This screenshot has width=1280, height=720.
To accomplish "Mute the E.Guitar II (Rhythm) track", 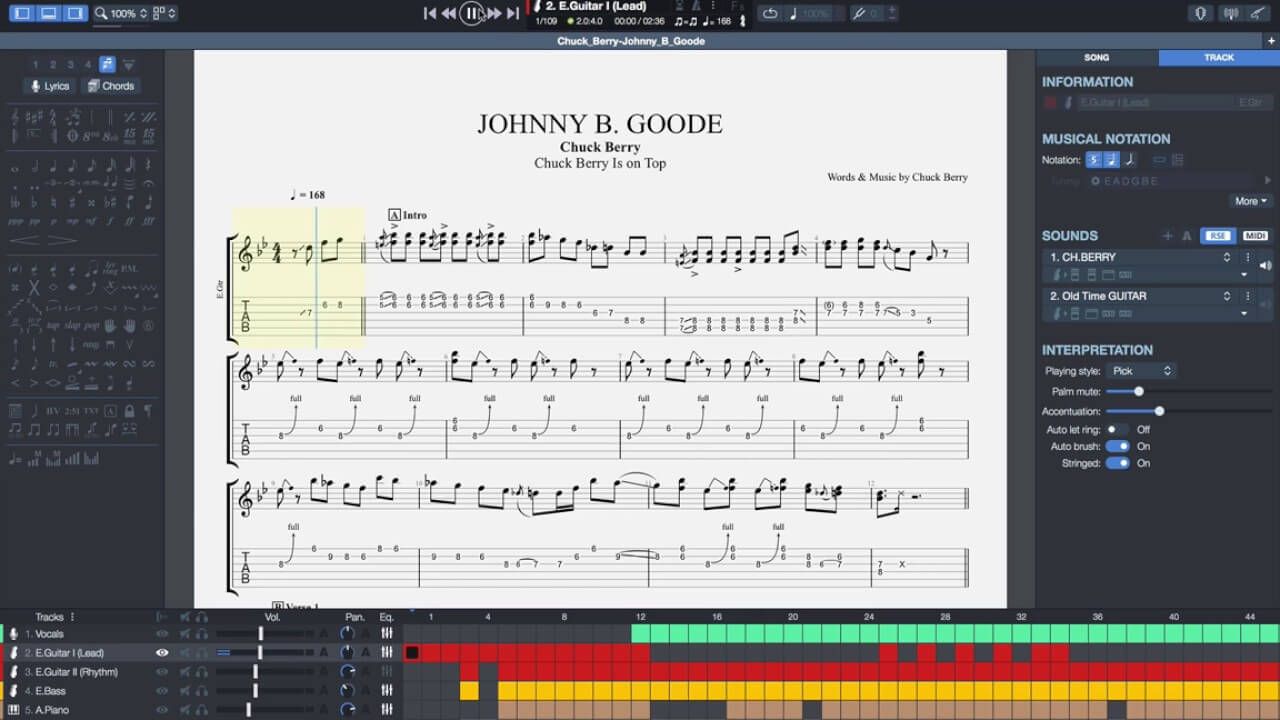I will click(184, 671).
